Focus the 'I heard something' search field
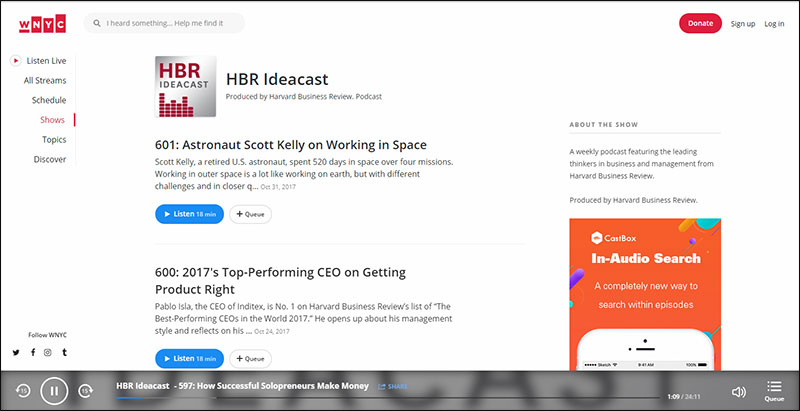 click(164, 23)
